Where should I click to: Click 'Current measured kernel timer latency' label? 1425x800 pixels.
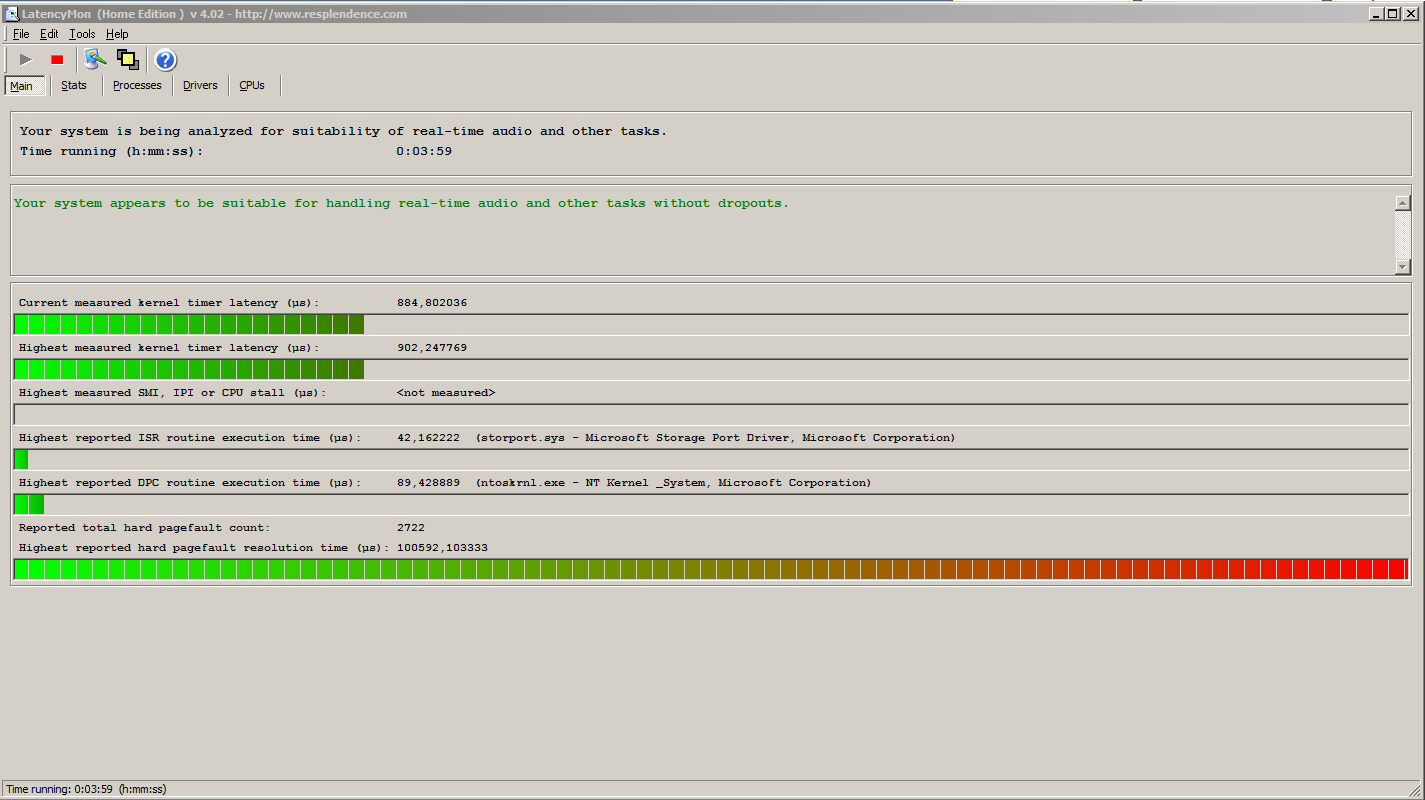[169, 303]
